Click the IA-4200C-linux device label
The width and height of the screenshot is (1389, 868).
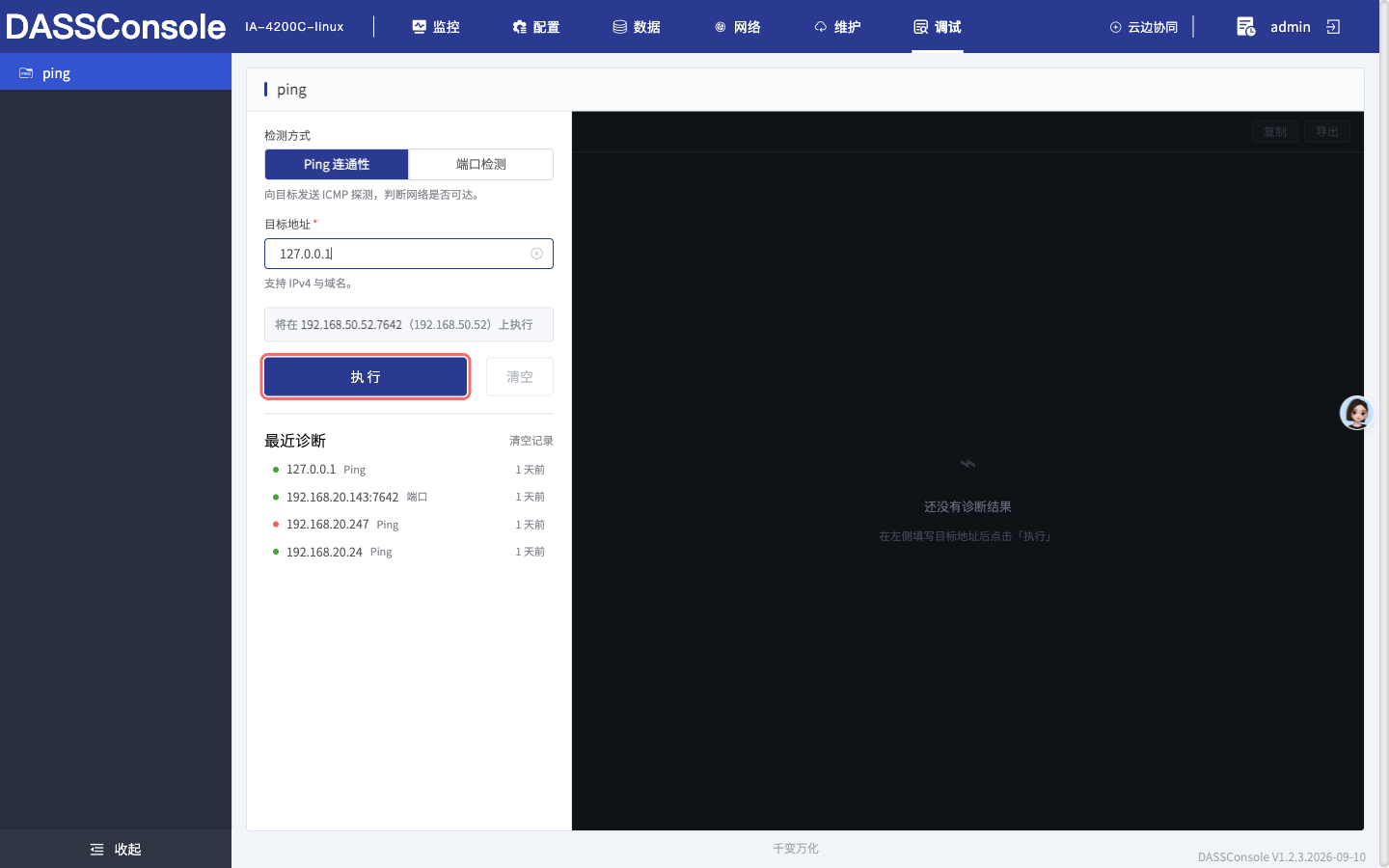pyautogui.click(x=294, y=27)
